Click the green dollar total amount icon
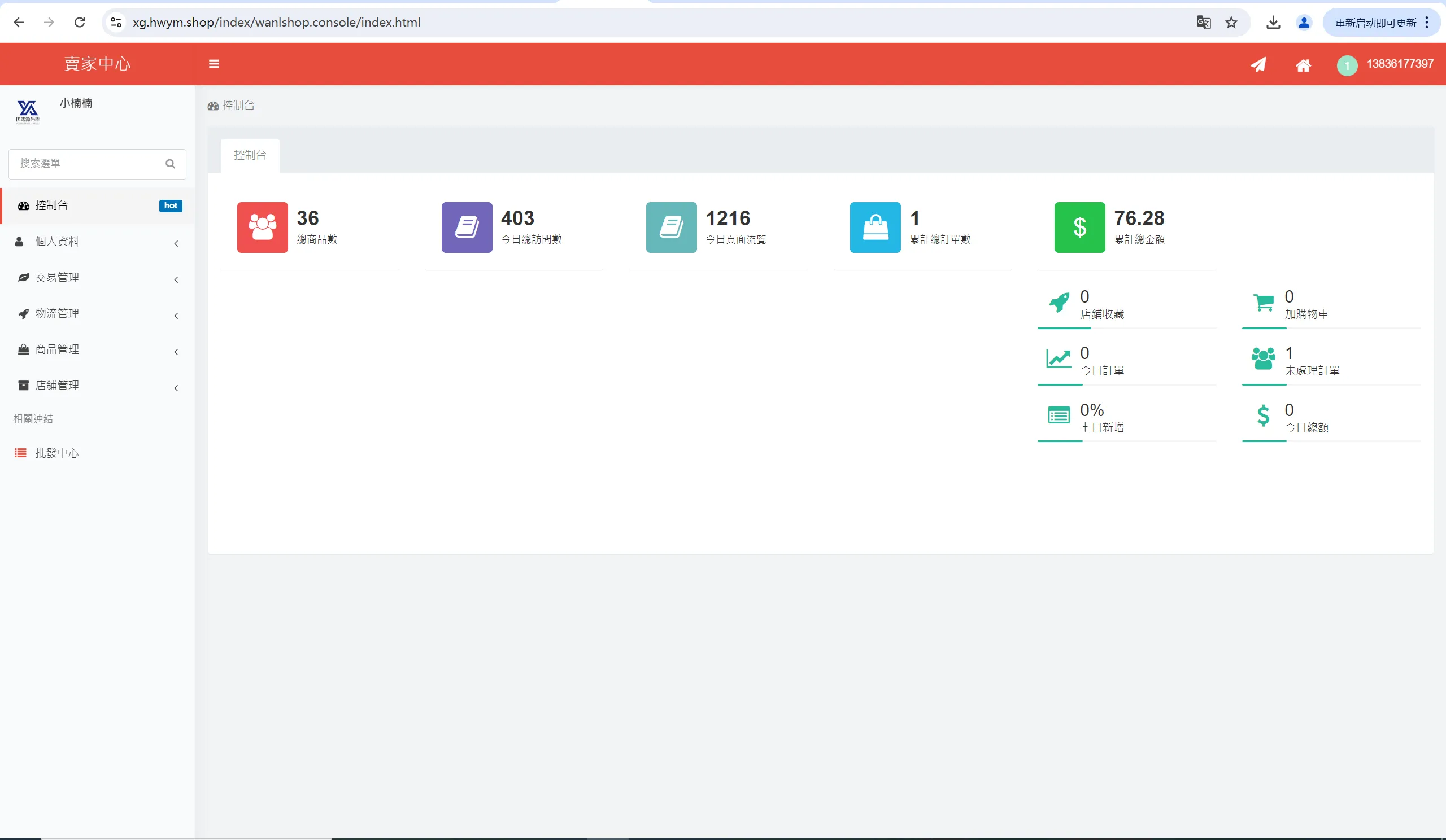This screenshot has height=840, width=1446. click(1079, 227)
